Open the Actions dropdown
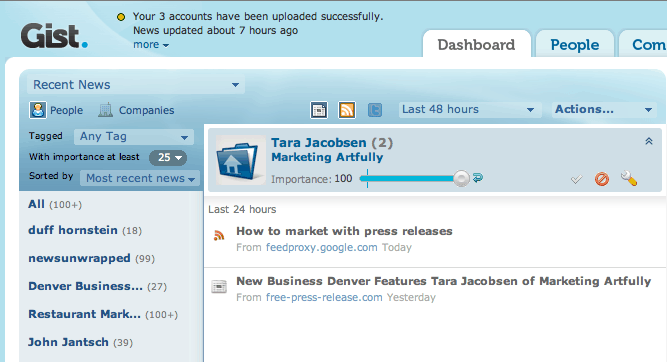This screenshot has height=362, width=667. (x=604, y=109)
